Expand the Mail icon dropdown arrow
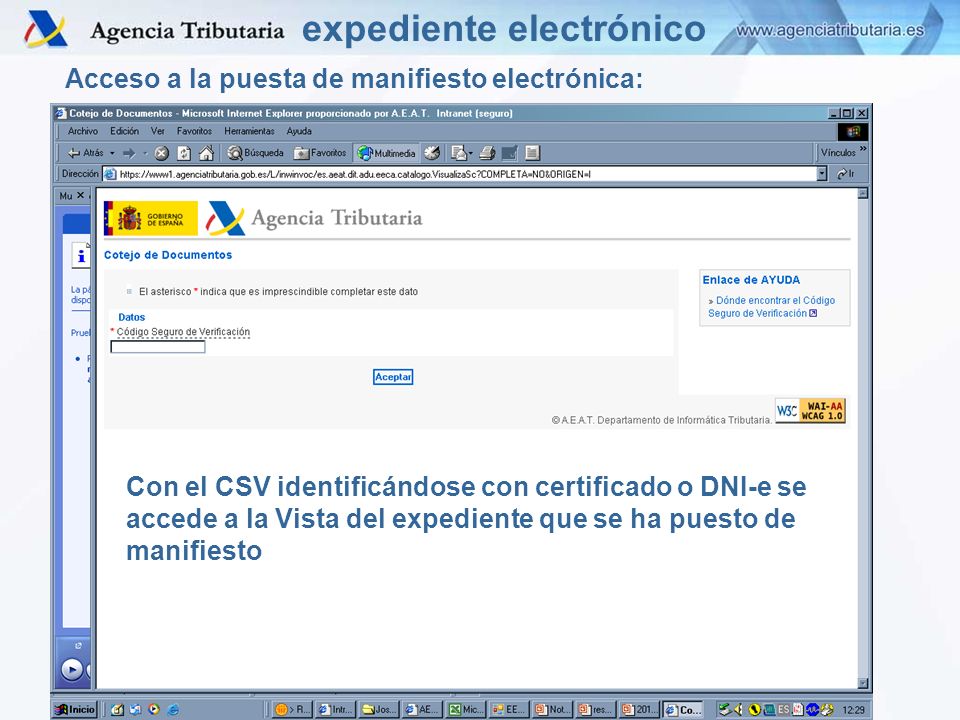Image resolution: width=960 pixels, height=720 pixels. [471, 153]
